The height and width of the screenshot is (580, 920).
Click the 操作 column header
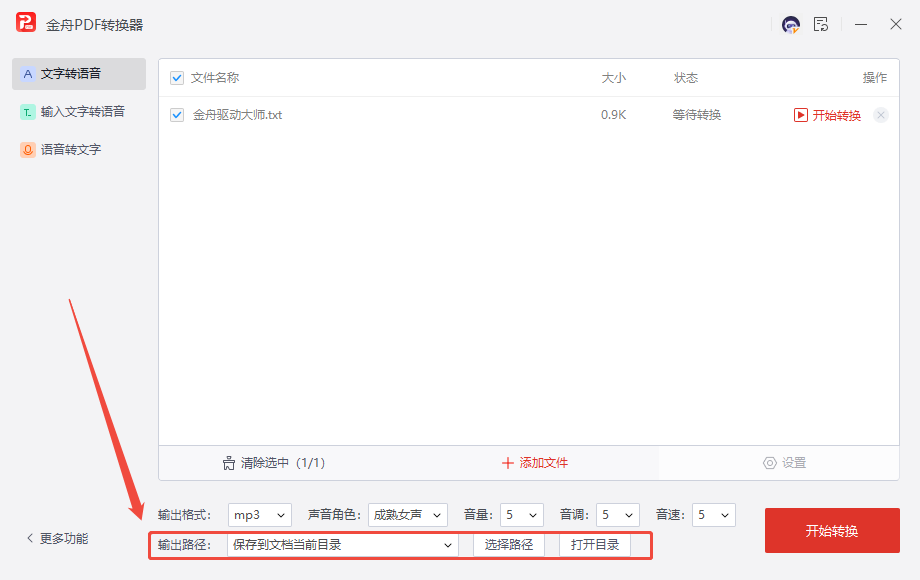click(x=875, y=78)
